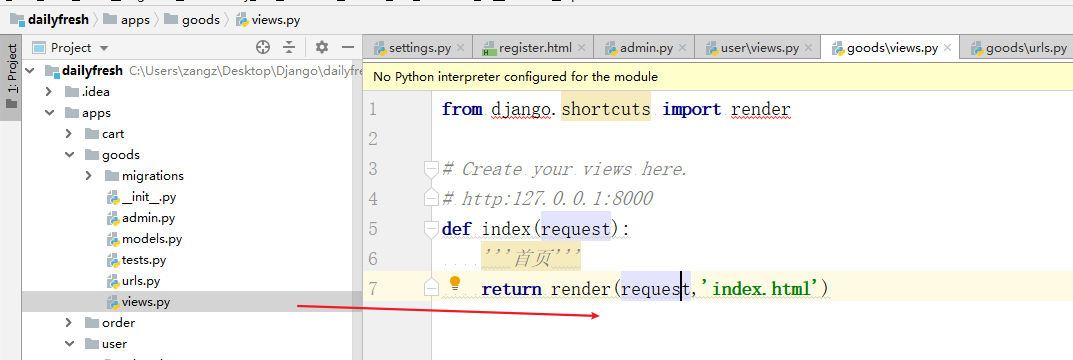Image resolution: width=1073 pixels, height=360 pixels.
Task: Collapse the user folder
Action: pyautogui.click(x=68, y=344)
